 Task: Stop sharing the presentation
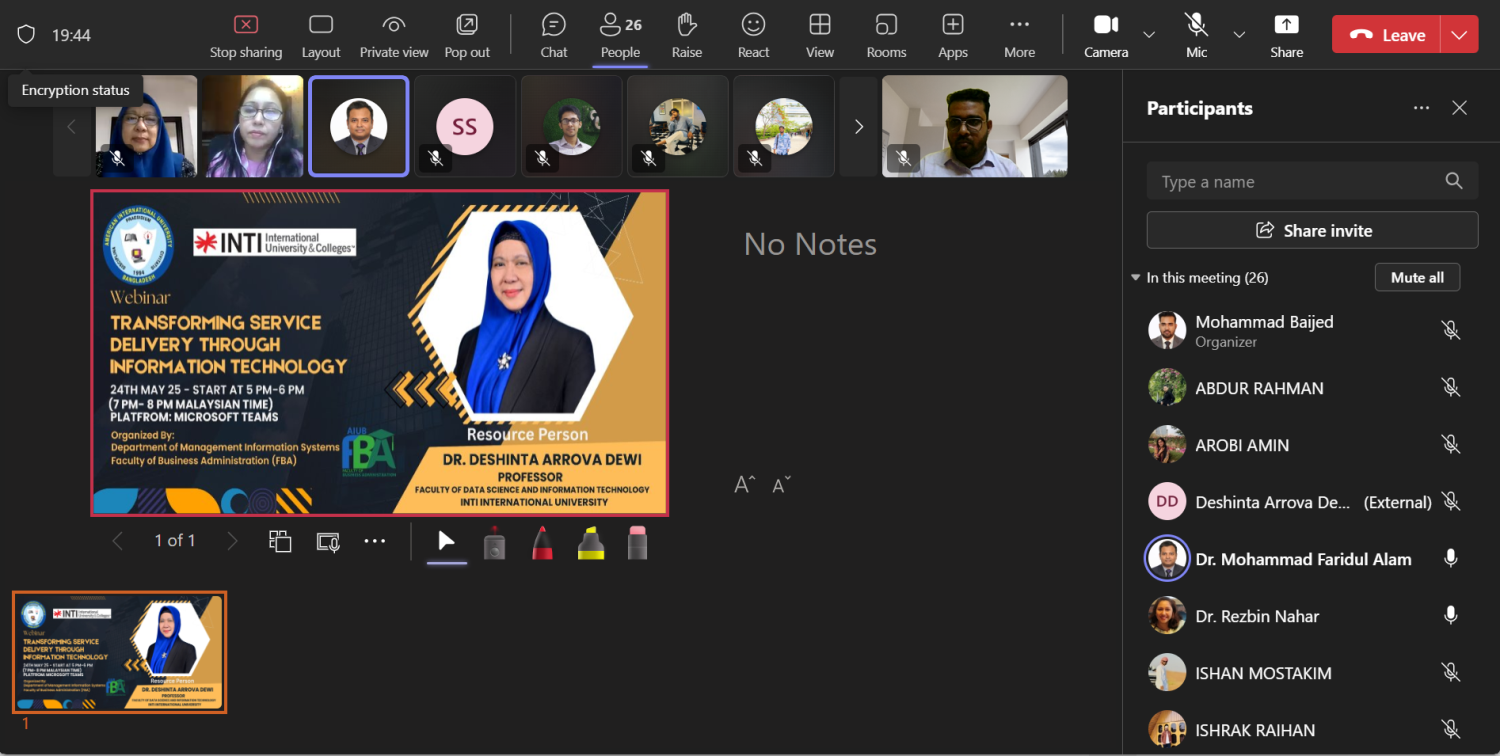pyautogui.click(x=245, y=35)
